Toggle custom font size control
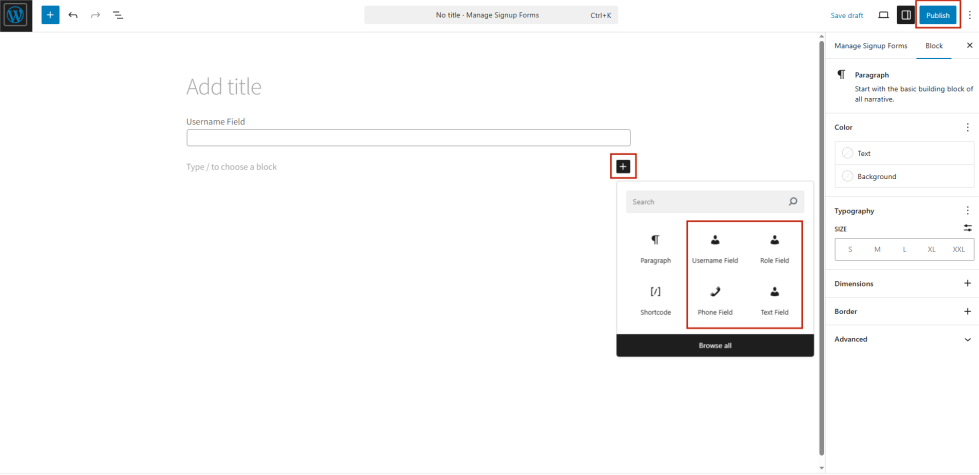The image size is (979, 475). point(968,228)
